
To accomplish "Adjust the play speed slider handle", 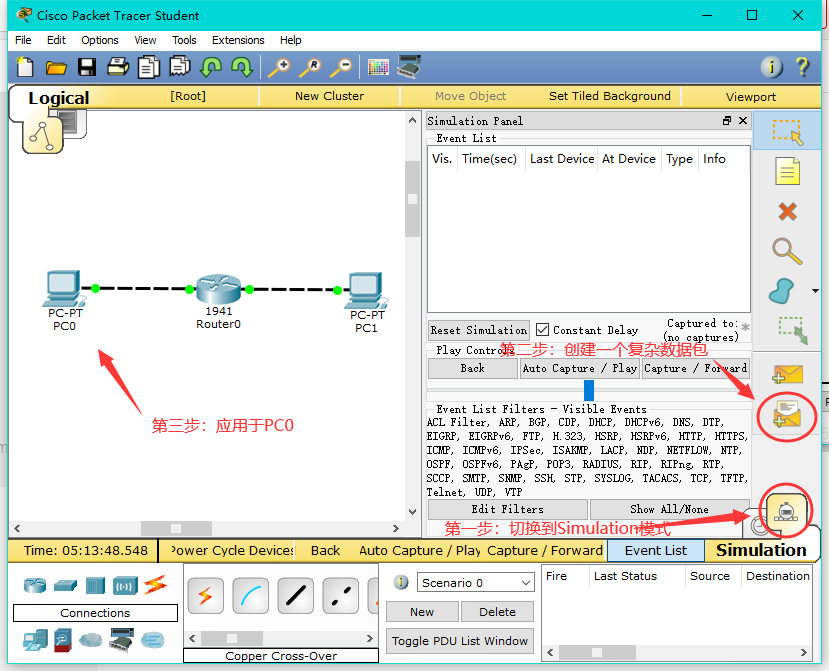I will click(x=588, y=390).
